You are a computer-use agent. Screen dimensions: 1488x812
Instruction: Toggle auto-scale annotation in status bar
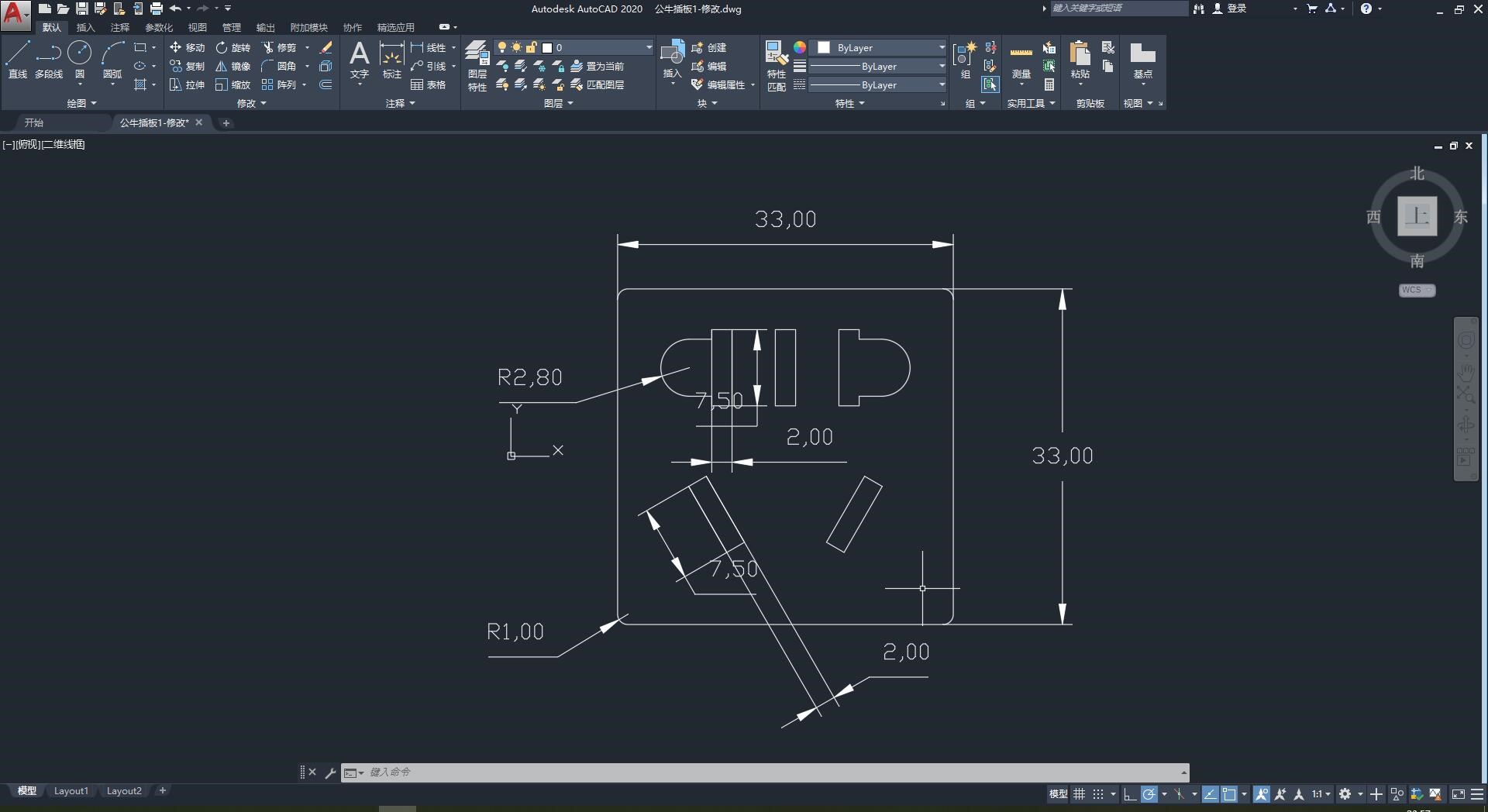pyautogui.click(x=1280, y=794)
